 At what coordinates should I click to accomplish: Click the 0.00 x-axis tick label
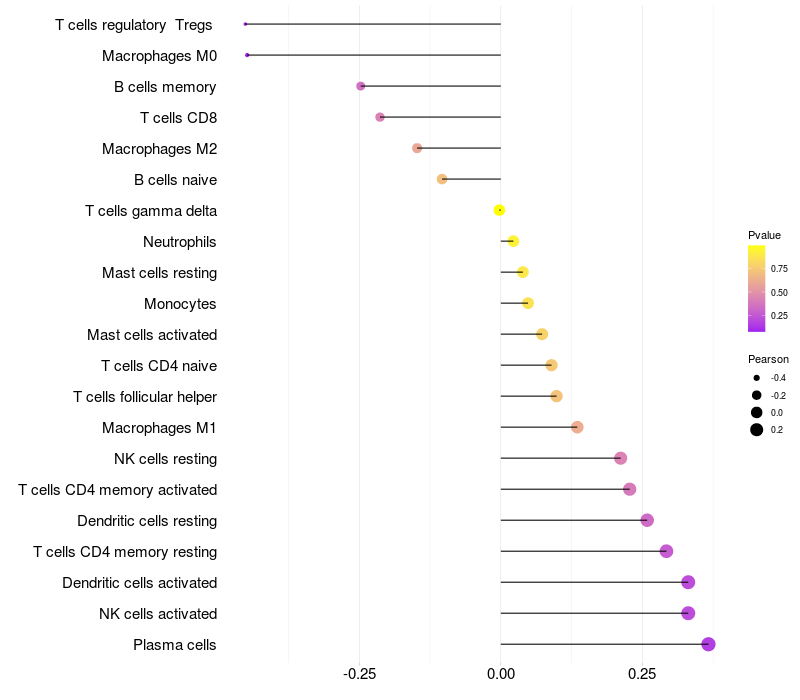tap(500, 675)
